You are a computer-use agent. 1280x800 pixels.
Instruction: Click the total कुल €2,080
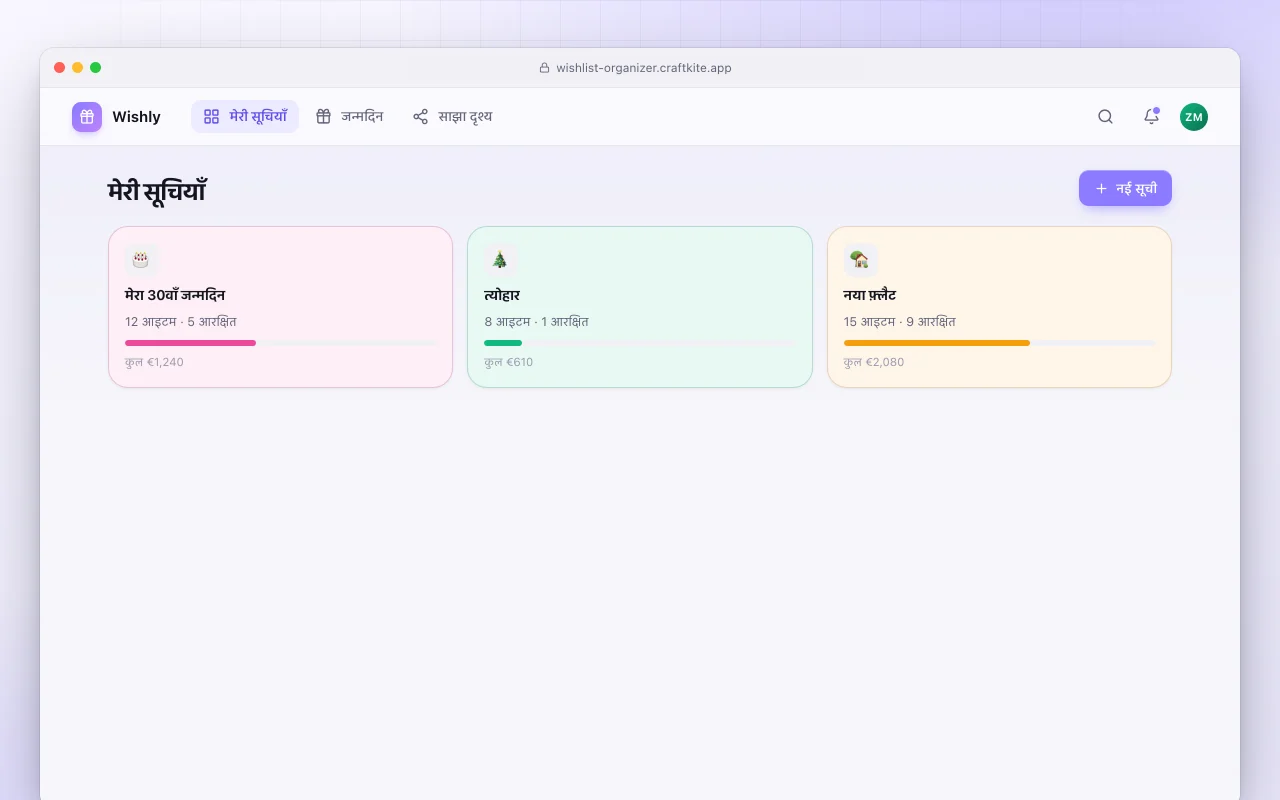[x=874, y=362]
